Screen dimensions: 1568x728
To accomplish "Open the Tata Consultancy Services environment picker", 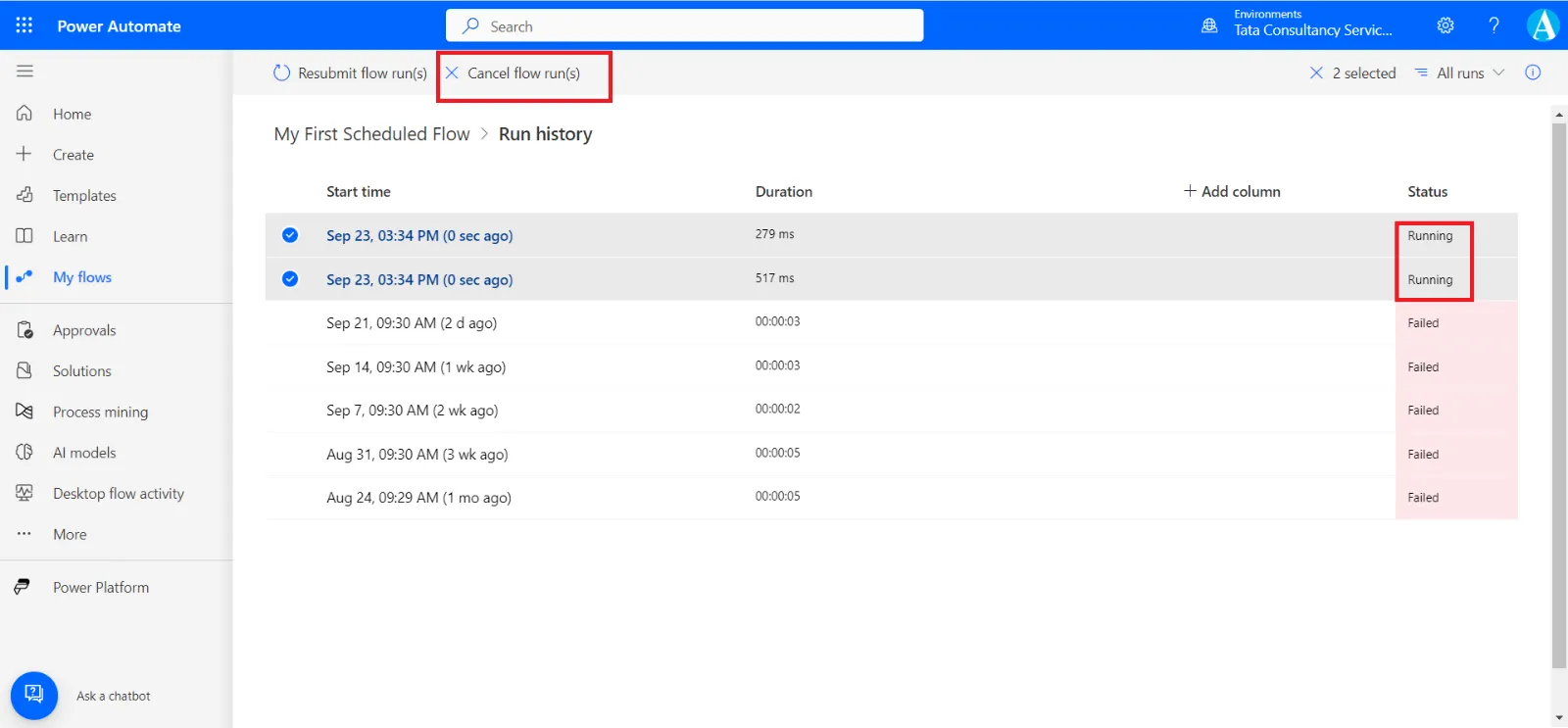I will [x=1313, y=30].
